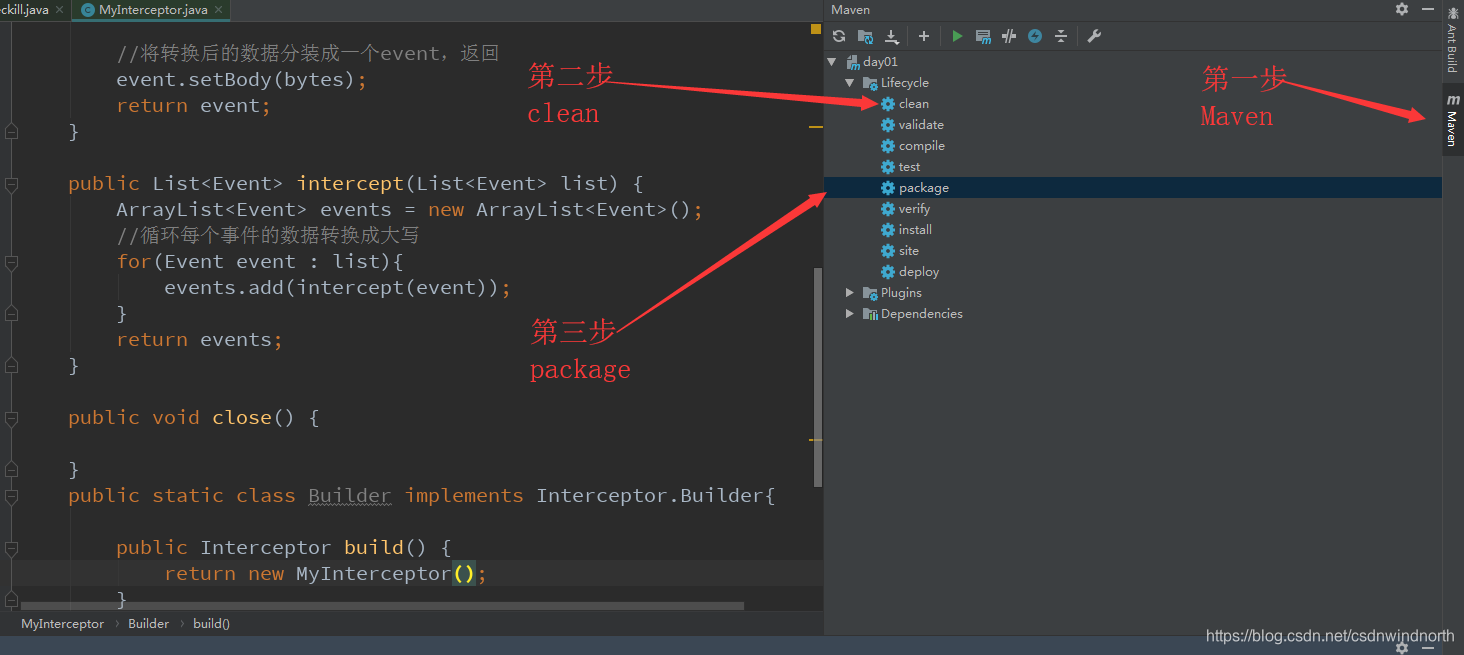The height and width of the screenshot is (655, 1464).
Task: Hide the Maven tool window
Action: point(1426,9)
